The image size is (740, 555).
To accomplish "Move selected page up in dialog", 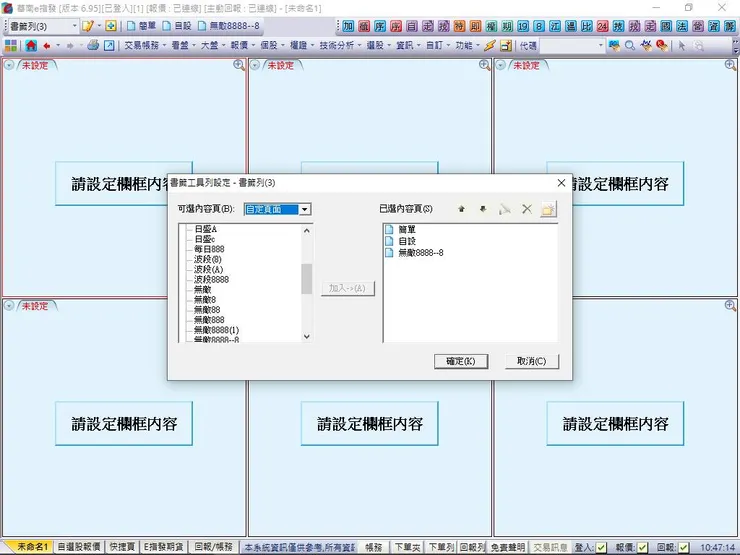I will tap(462, 209).
